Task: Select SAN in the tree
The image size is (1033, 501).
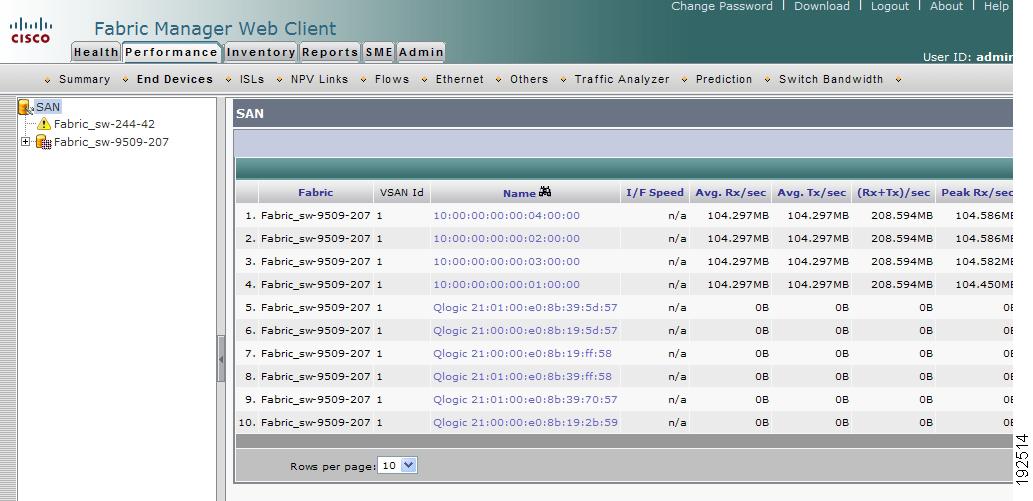Action: (x=47, y=107)
